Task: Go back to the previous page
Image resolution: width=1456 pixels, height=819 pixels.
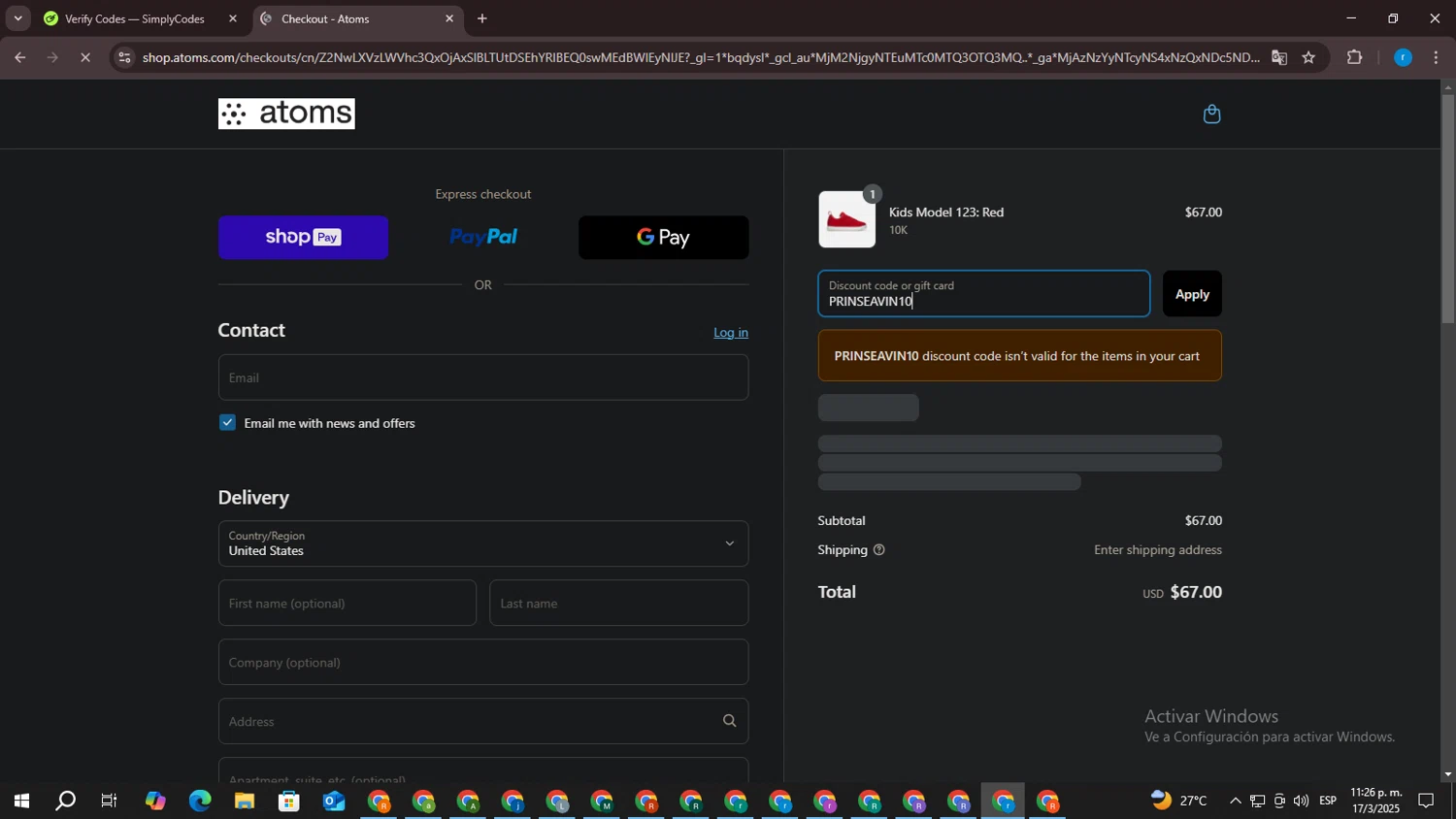Action: click(x=19, y=58)
